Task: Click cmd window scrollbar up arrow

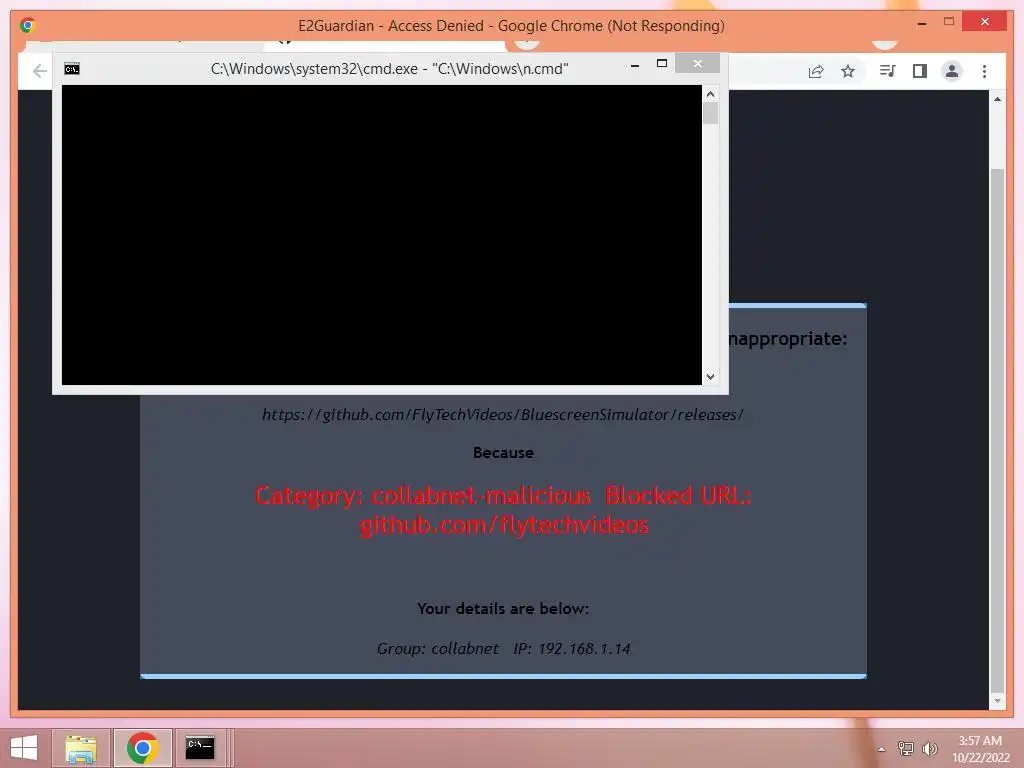Action: [711, 94]
